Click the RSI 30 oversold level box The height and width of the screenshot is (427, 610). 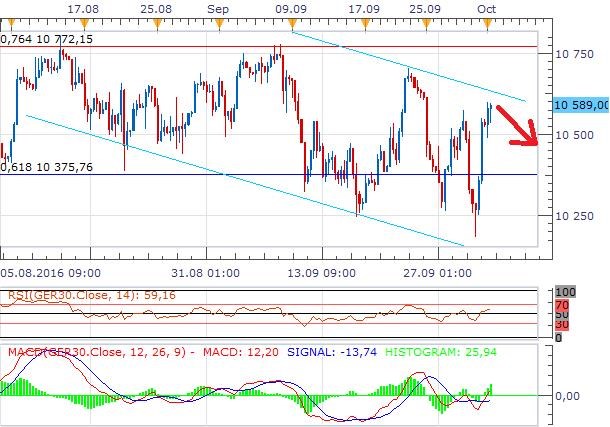pyautogui.click(x=562, y=324)
